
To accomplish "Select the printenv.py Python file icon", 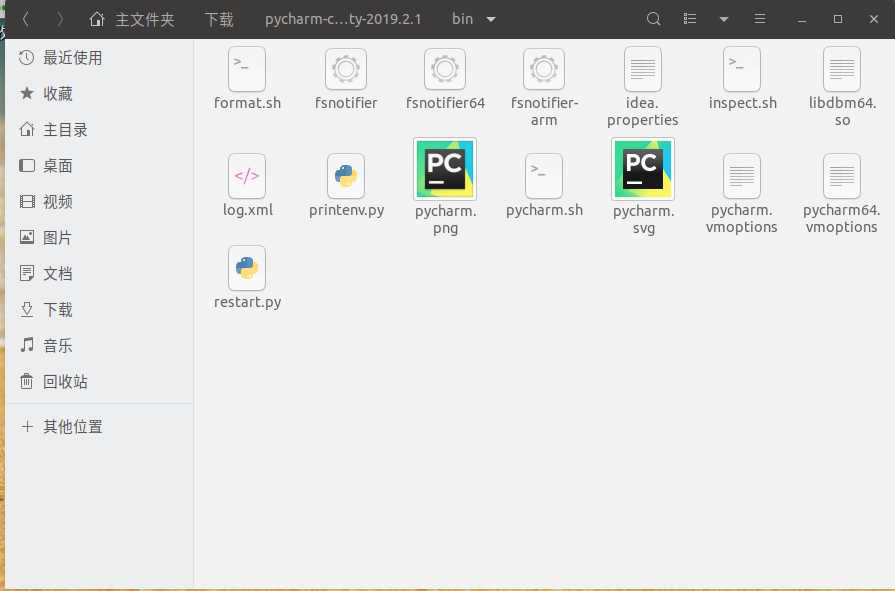I will pyautogui.click(x=346, y=176).
